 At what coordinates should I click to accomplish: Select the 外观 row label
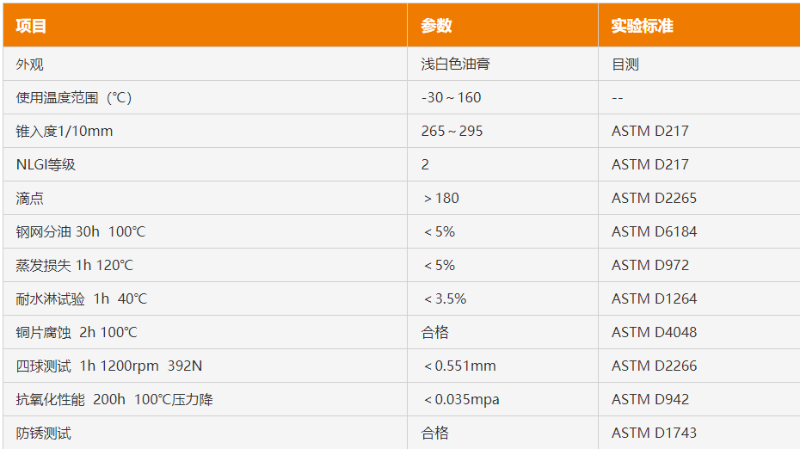click(30, 64)
